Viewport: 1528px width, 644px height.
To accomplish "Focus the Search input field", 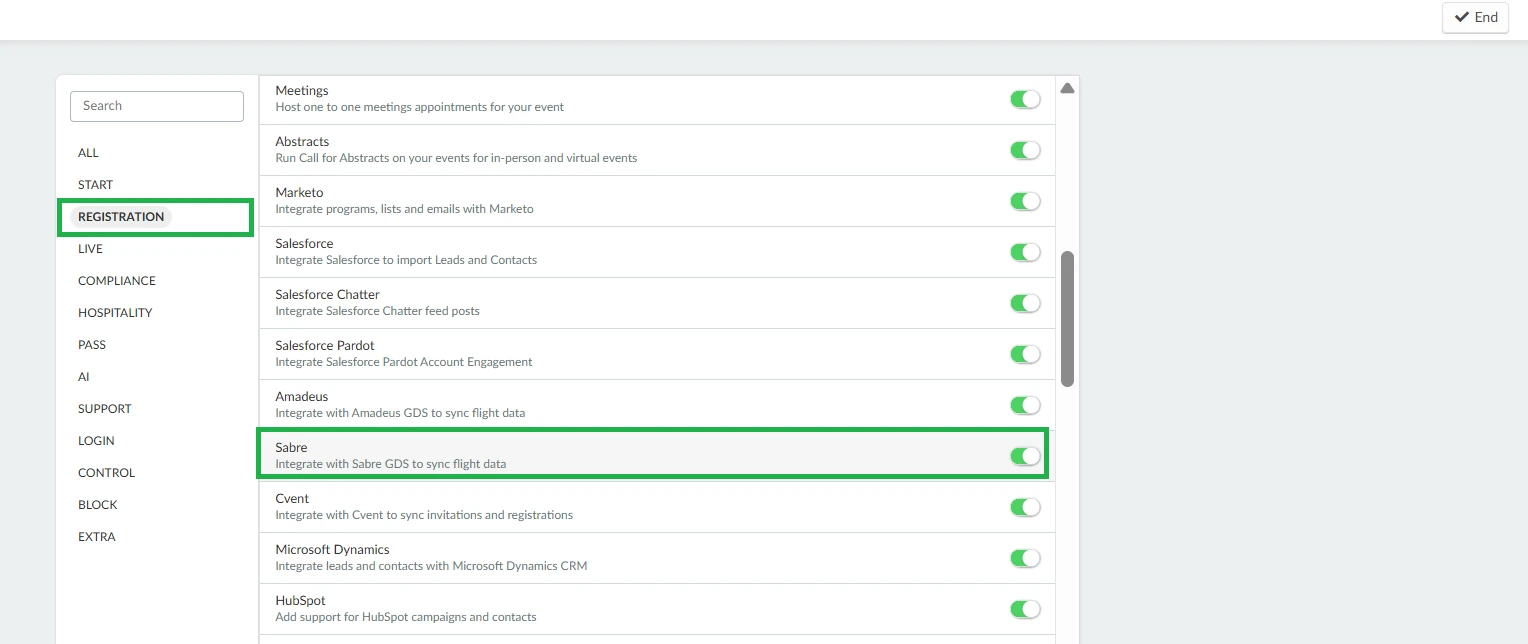I will 157,106.
